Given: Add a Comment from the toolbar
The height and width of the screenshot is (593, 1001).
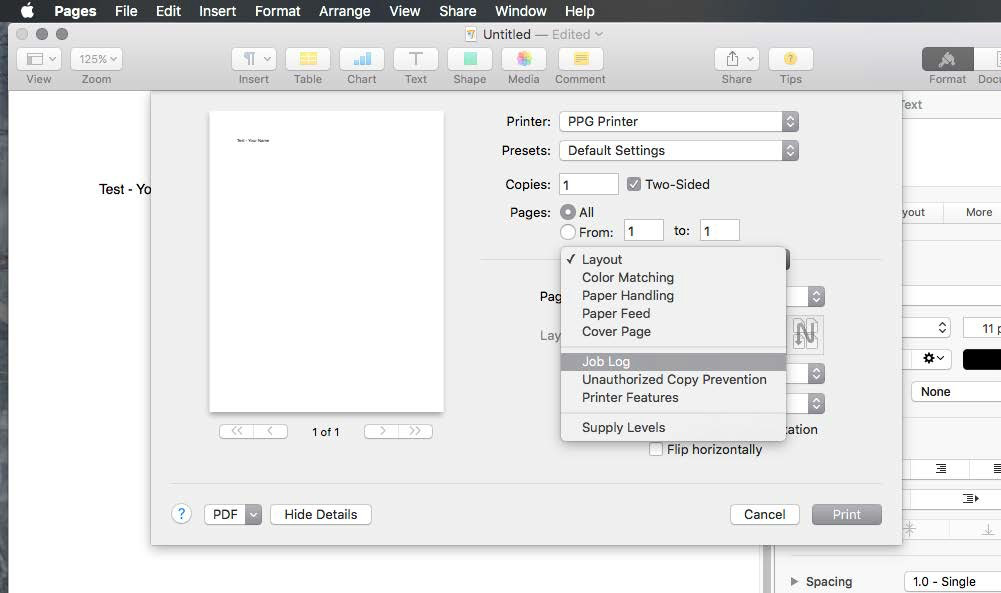Looking at the screenshot, I should tap(580, 59).
